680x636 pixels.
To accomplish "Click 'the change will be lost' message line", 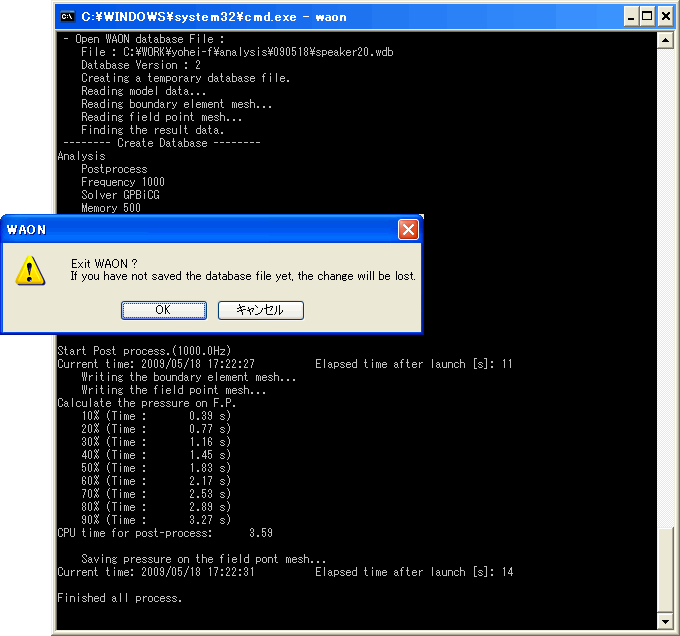I will coord(243,276).
